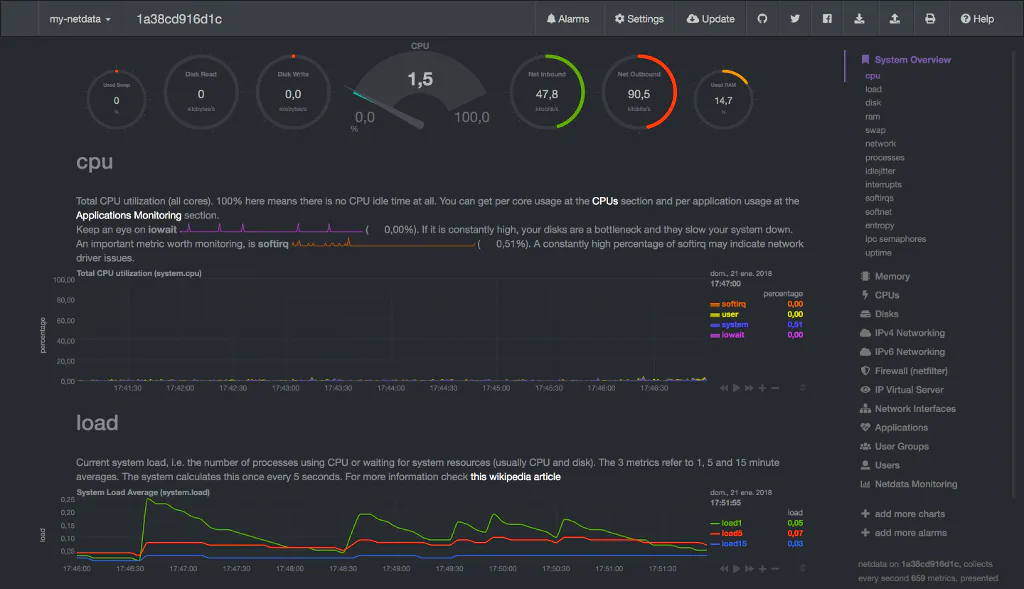
Task: Open the Update menu item
Action: [x=711, y=19]
